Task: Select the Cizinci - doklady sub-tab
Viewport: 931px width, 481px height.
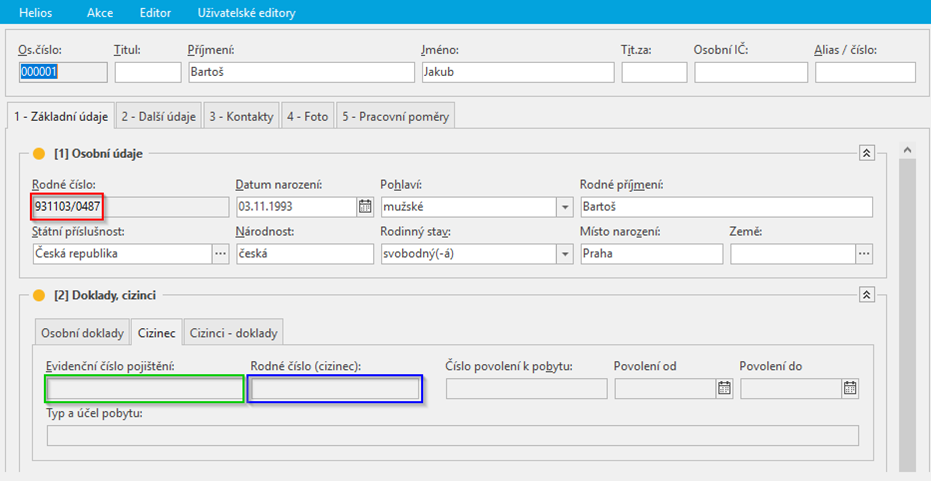Action: pyautogui.click(x=233, y=333)
